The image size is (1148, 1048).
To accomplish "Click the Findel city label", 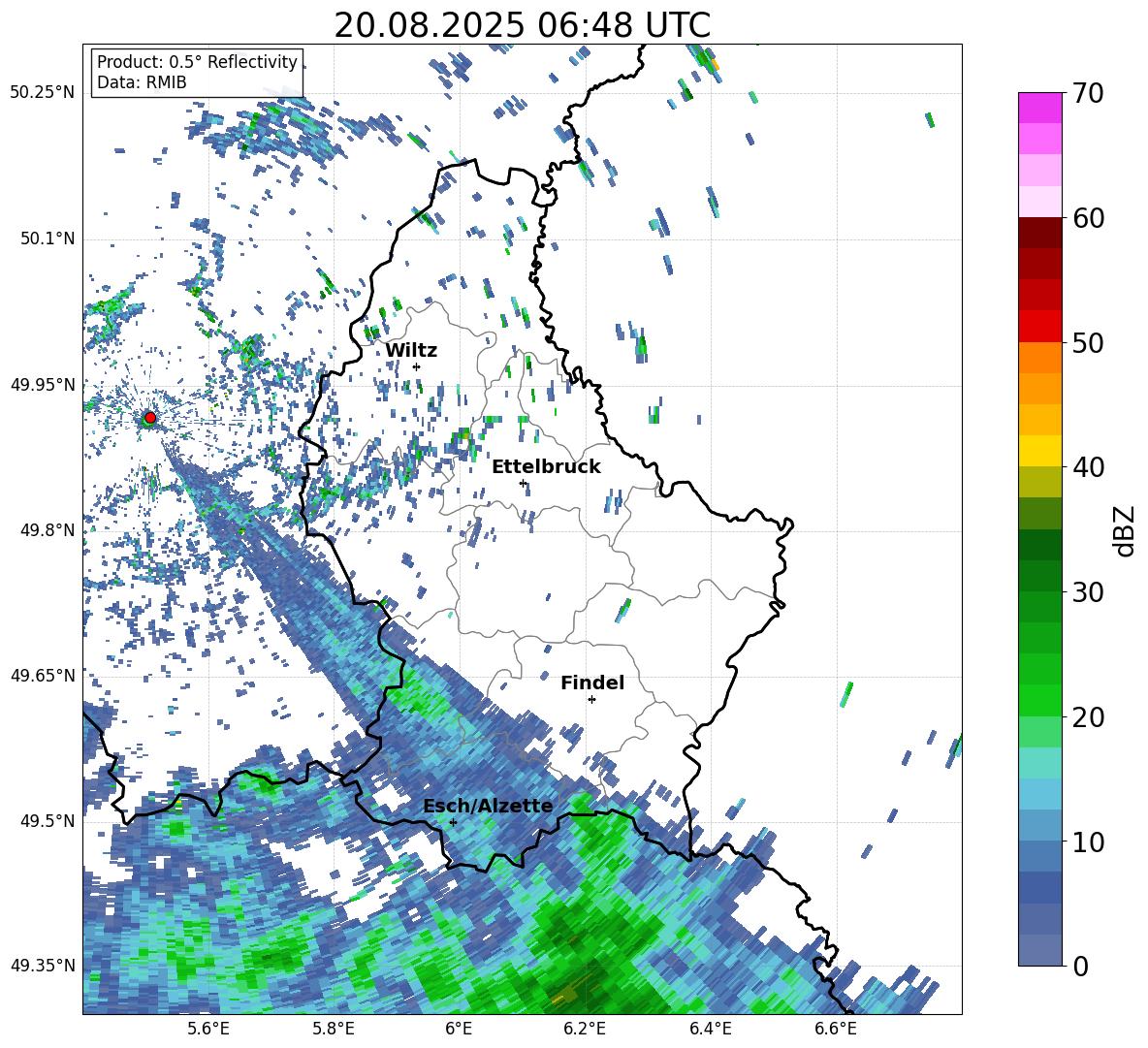I will (x=592, y=683).
